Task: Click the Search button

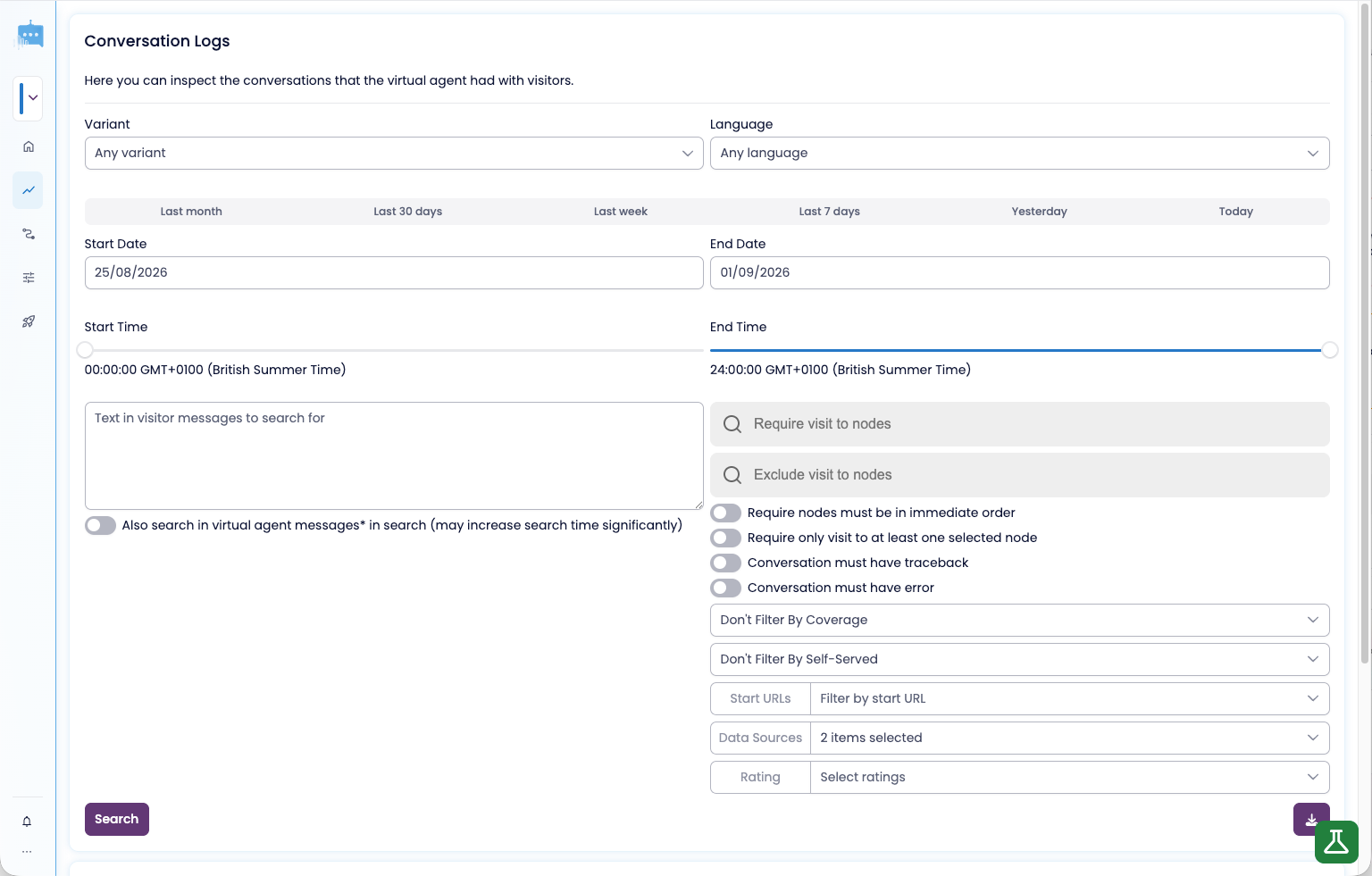Action: coord(117,820)
